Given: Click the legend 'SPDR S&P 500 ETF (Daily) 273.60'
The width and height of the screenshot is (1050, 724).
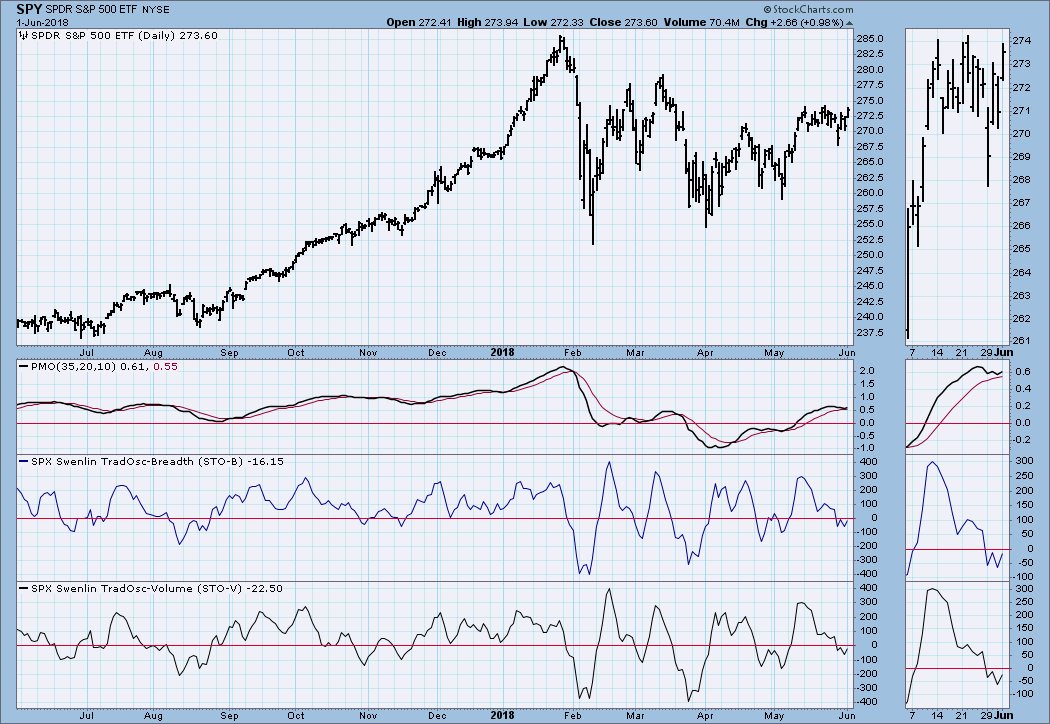Looking at the screenshot, I should tap(125, 36).
